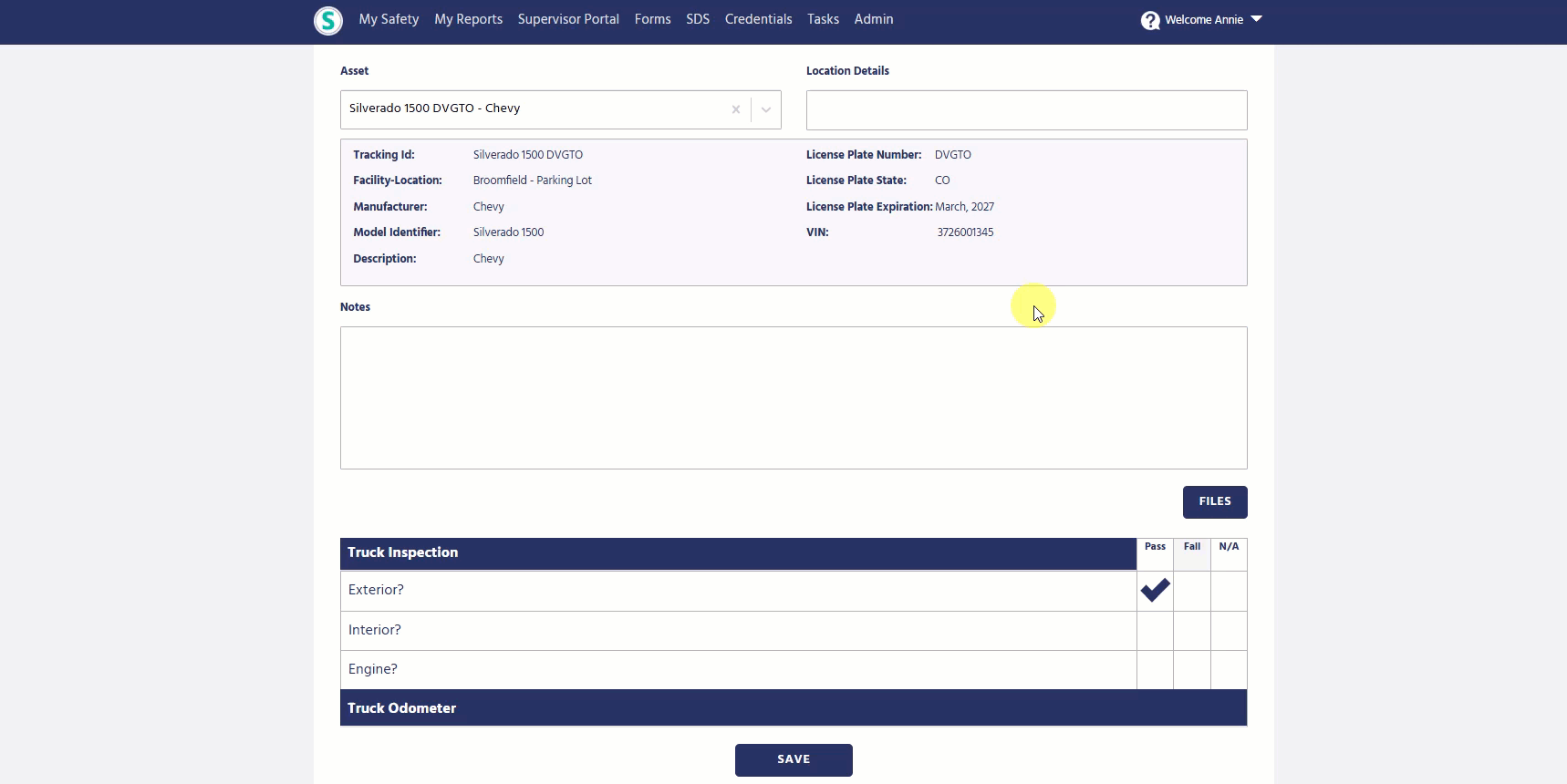Select the VIN value 3726001345
1567x784 pixels.
[x=965, y=232]
